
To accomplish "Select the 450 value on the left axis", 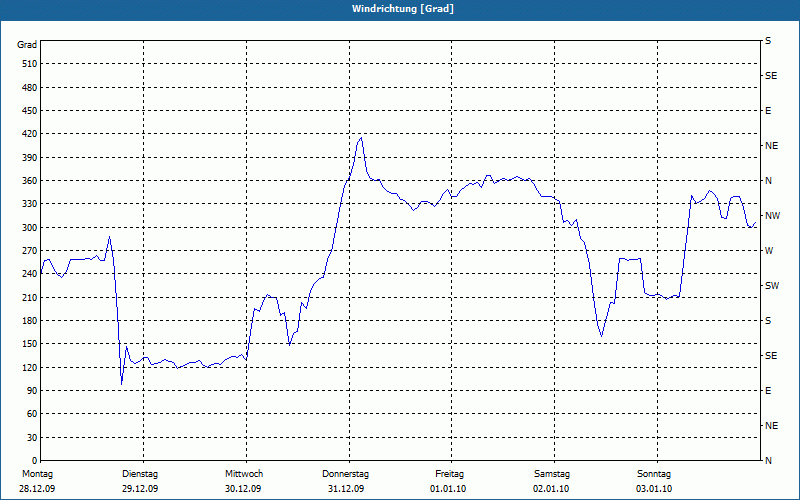I will 29,111.
